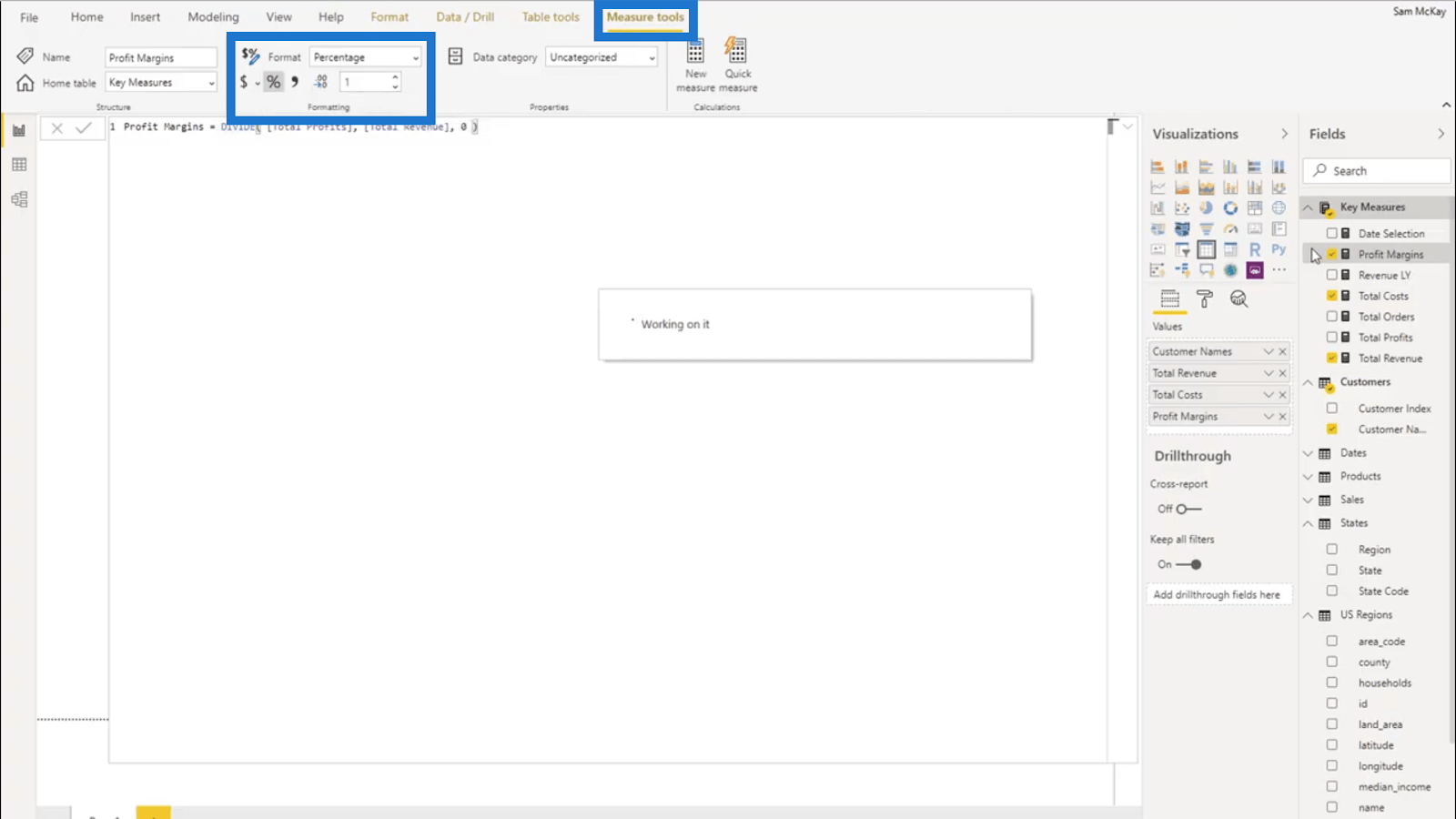Select the Python visual icon
Screen dimensions: 1456x819
[1279, 249]
